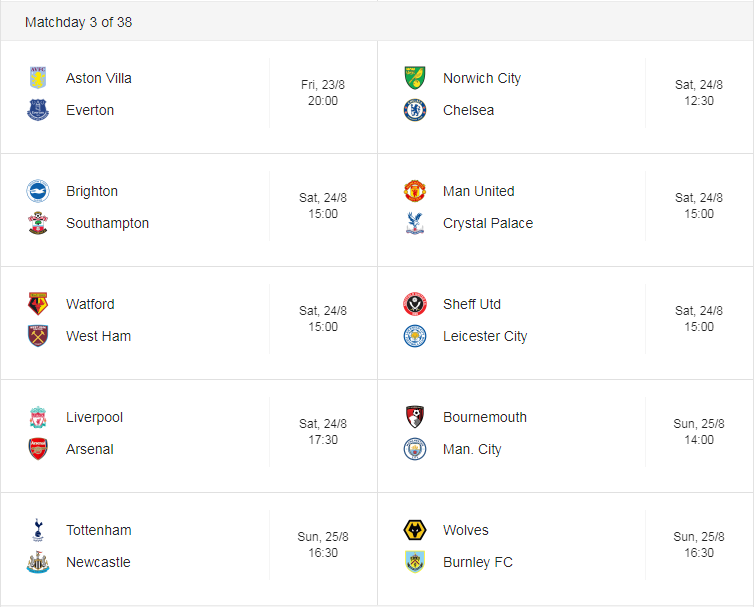Click the Chelsea club badge
The width and height of the screenshot is (754, 607).
[x=415, y=110]
